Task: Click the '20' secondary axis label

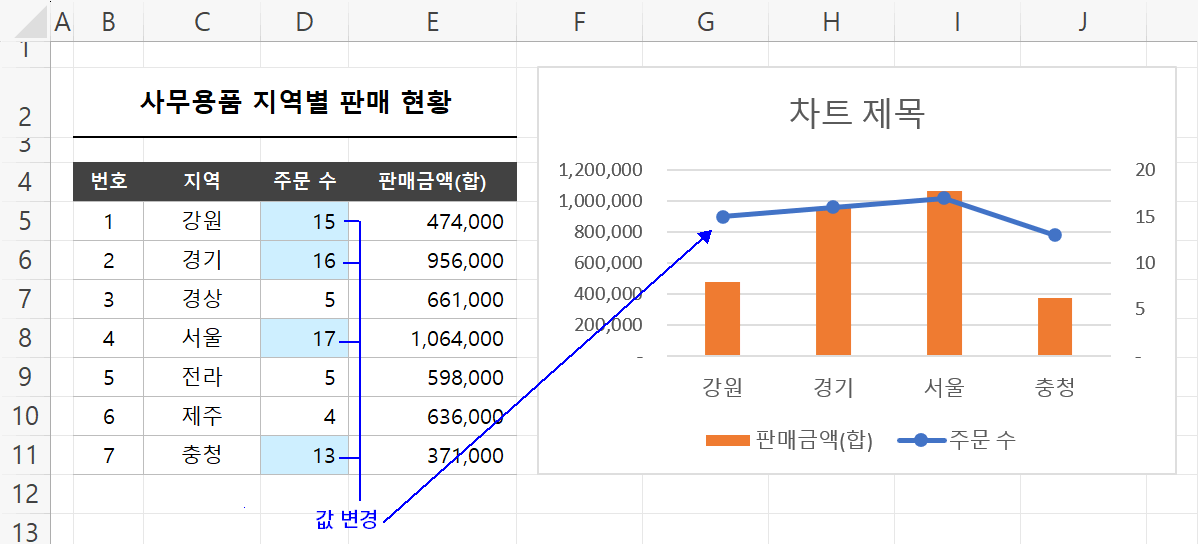Action: (x=1145, y=170)
